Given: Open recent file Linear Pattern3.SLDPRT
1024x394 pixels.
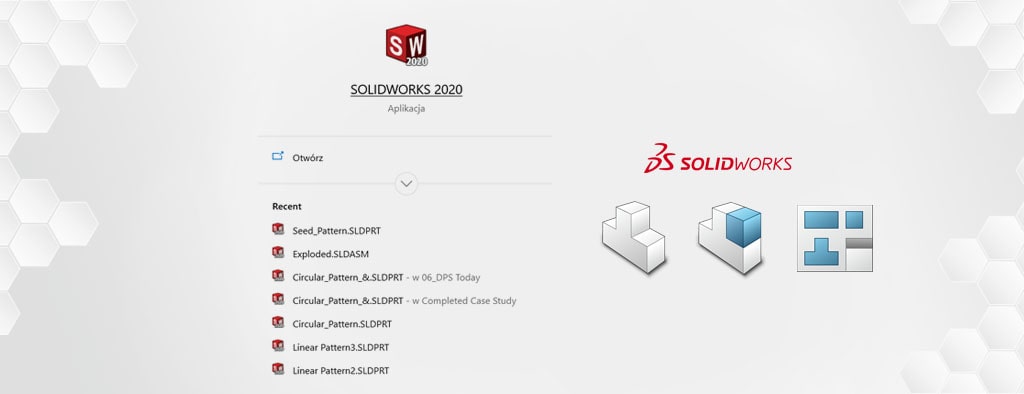Looking at the screenshot, I should tap(341, 347).
